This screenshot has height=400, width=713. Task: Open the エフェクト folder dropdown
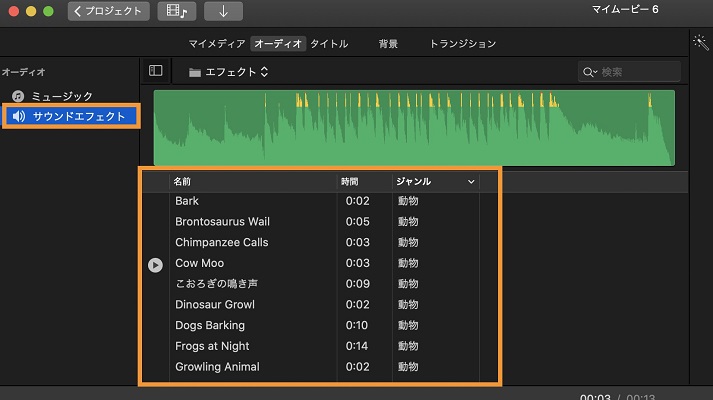click(229, 72)
